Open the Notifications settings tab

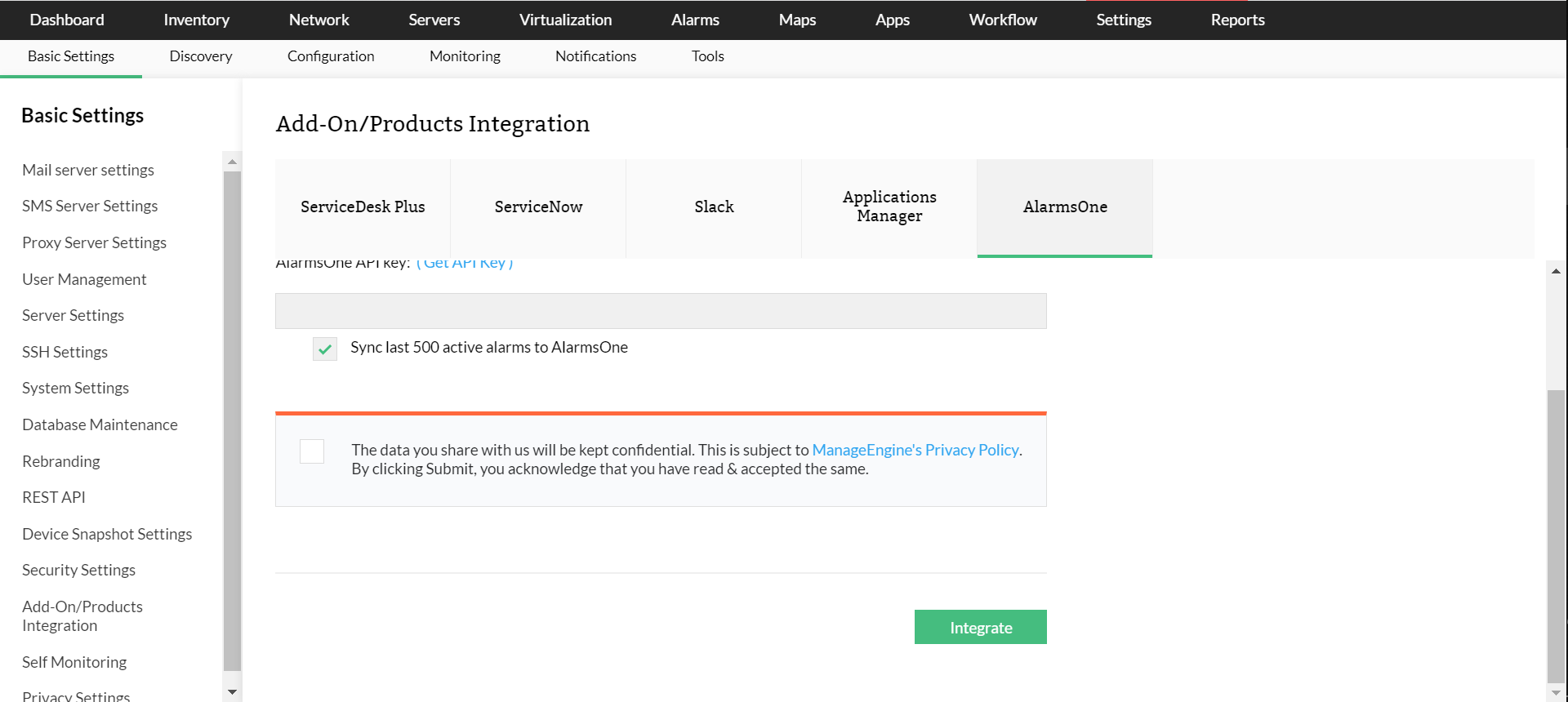(595, 56)
